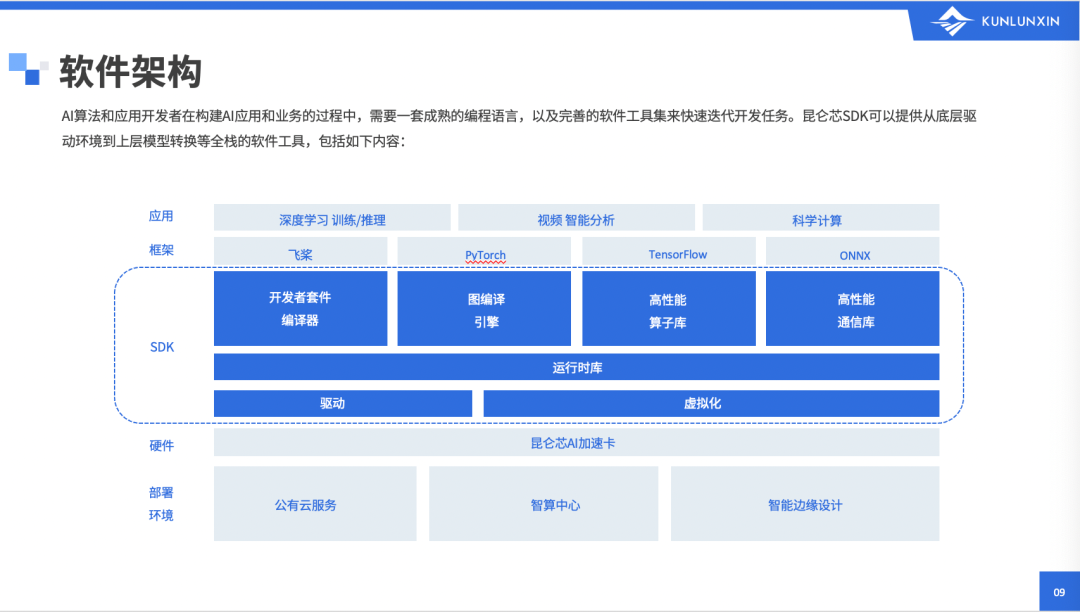Viewport: 1080px width, 612px height.
Task: Select the ONNX framework box
Action: (853, 251)
